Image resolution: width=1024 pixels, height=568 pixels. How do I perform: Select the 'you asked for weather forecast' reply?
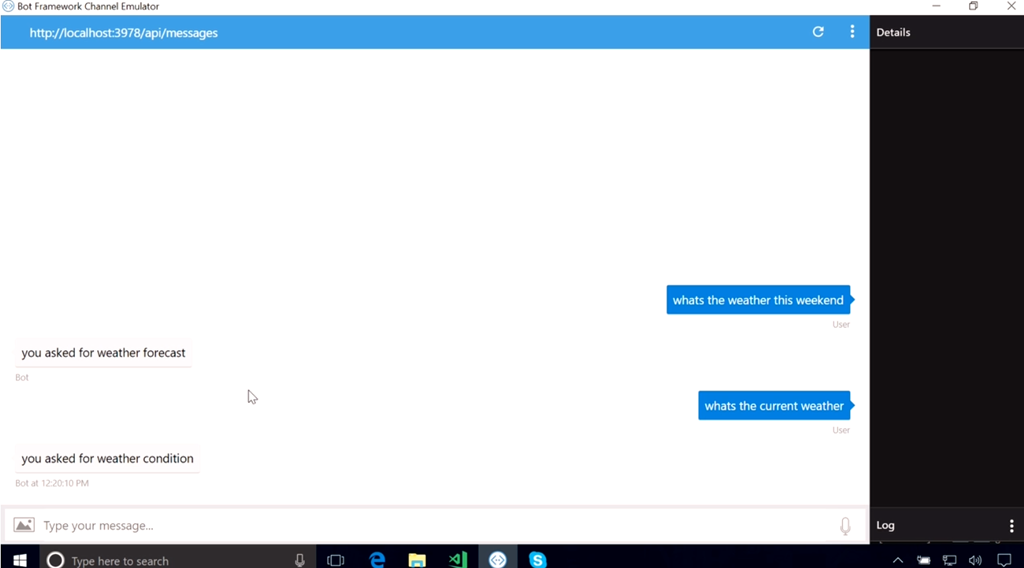pos(103,353)
